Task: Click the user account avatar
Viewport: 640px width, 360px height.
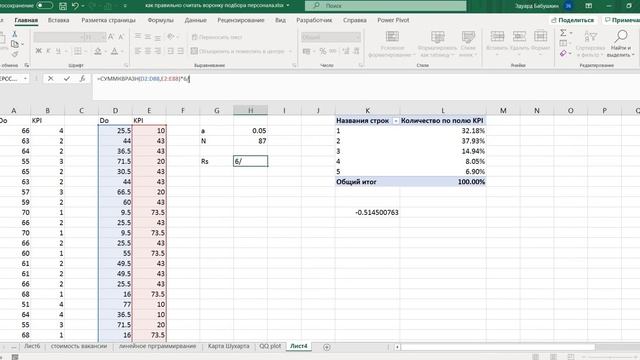Action: coord(568,6)
